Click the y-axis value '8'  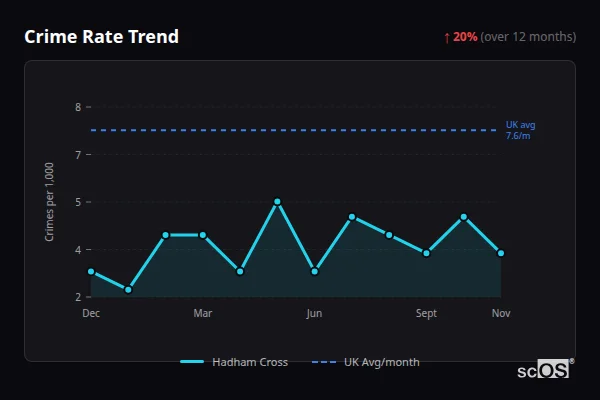coord(78,107)
